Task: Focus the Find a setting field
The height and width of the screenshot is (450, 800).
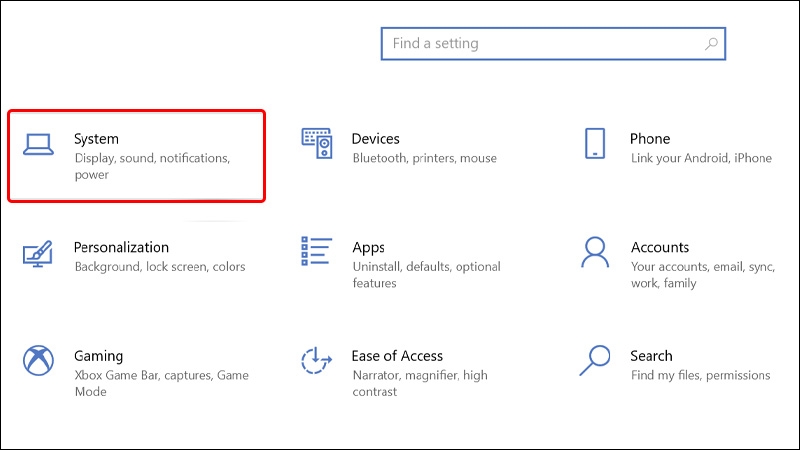Action: click(553, 44)
